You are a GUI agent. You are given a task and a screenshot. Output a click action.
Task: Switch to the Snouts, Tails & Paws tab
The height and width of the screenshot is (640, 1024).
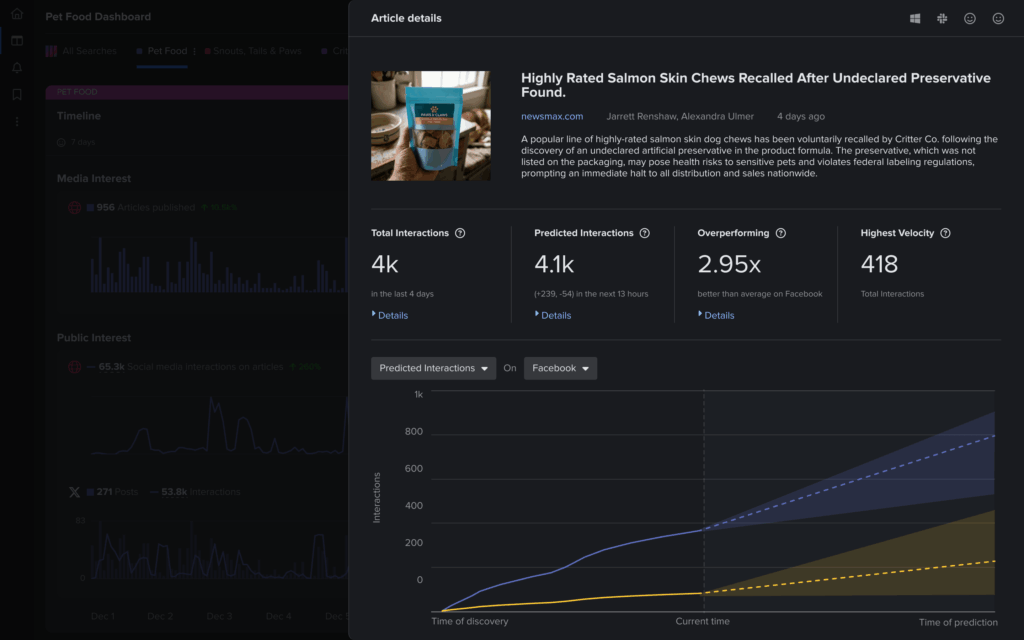tap(253, 51)
